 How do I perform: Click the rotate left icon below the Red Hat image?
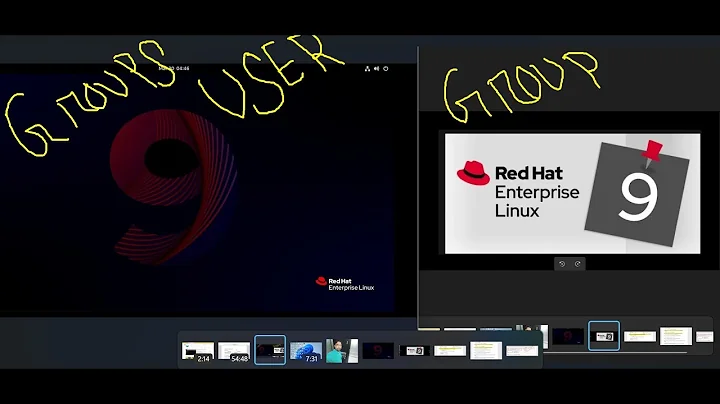pyautogui.click(x=562, y=264)
